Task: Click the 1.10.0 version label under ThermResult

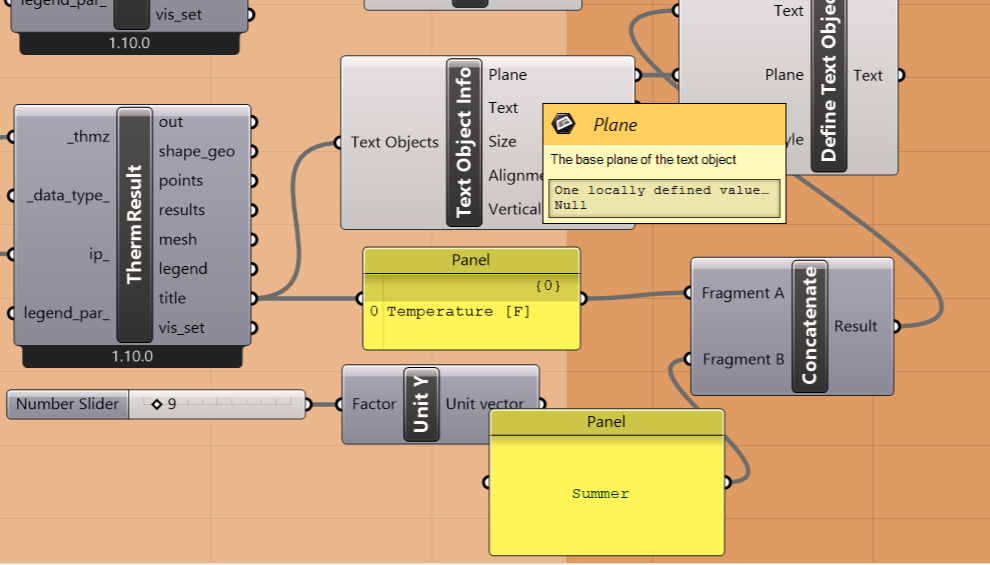Action: pos(132,356)
